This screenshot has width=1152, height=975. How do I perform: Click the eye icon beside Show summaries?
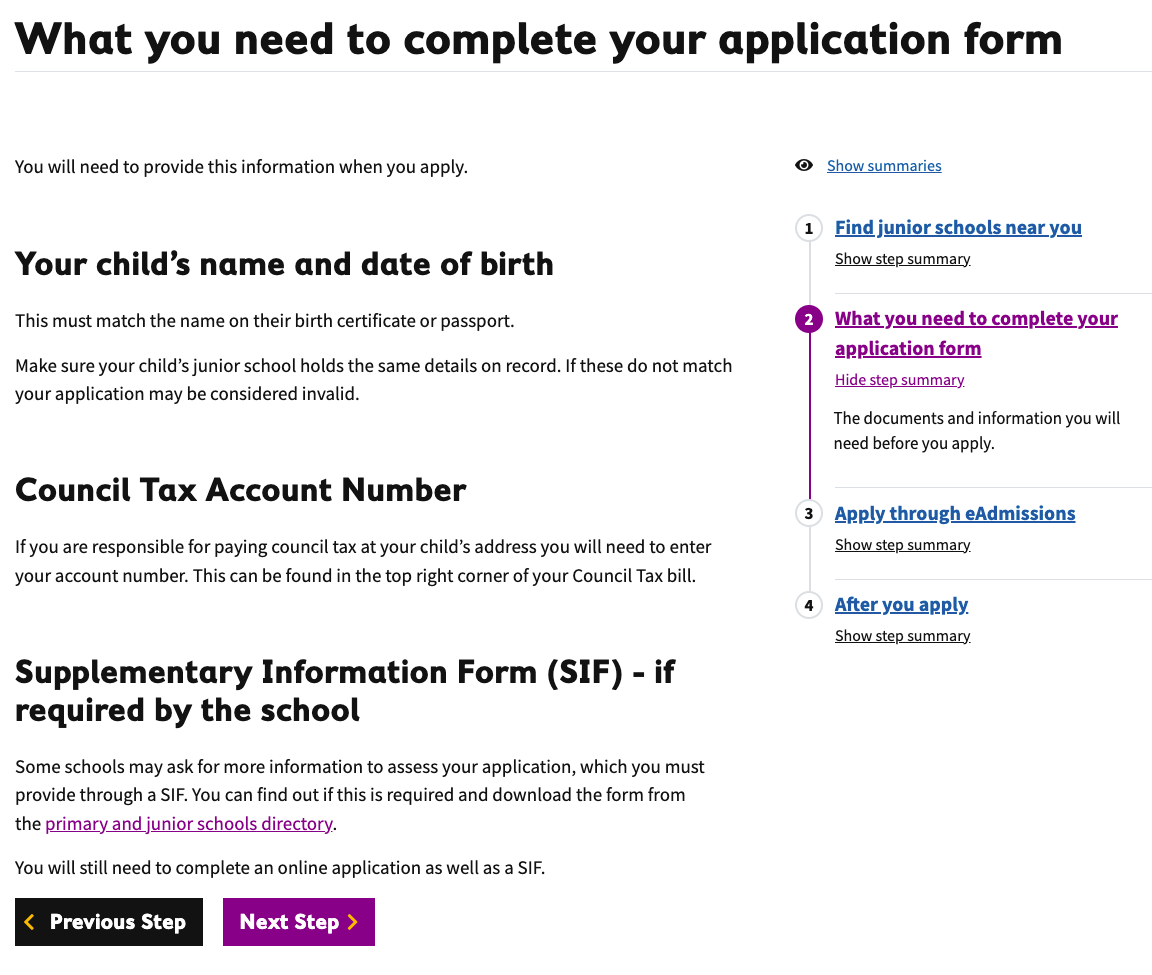click(x=803, y=164)
